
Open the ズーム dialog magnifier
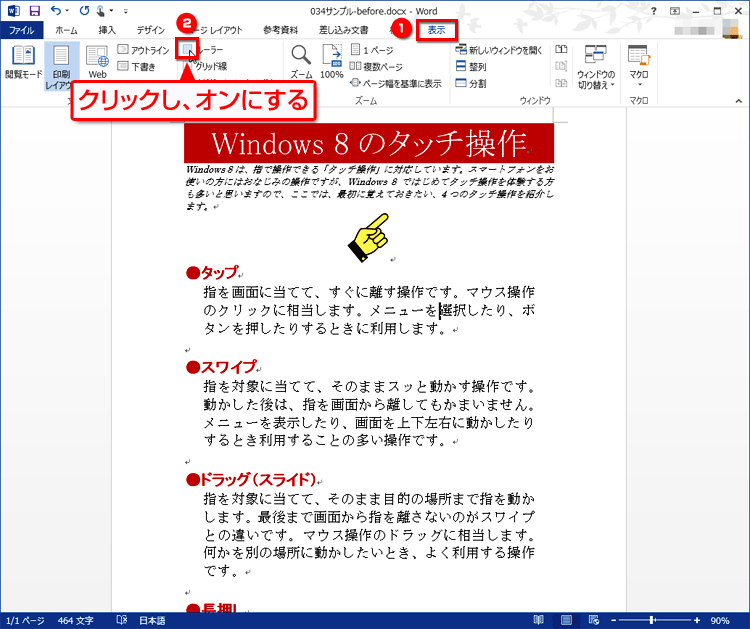[301, 62]
